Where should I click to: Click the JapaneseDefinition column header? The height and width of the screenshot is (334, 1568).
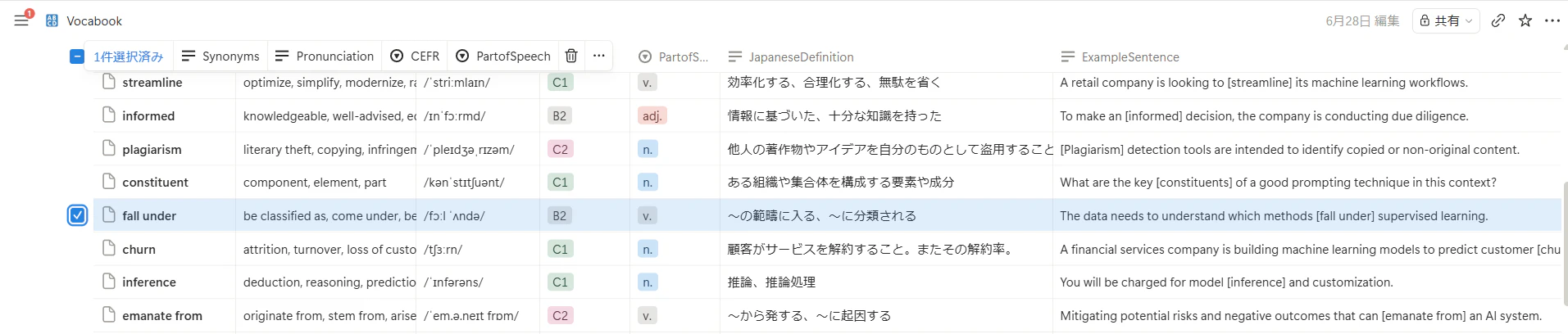[x=791, y=56]
